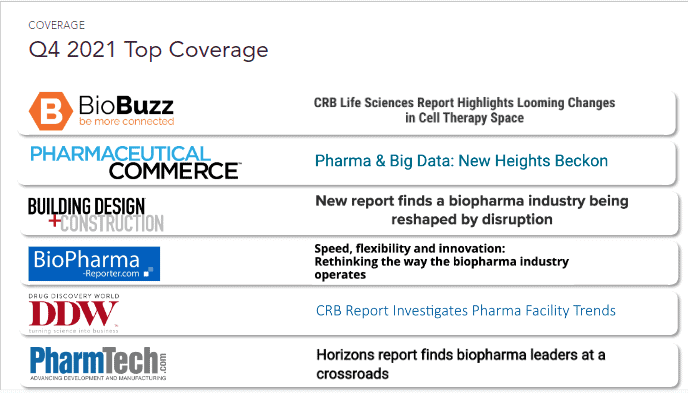Screen dimensions: 688x393
Task: Click the Pharmaceutical Commerce logo
Action: 136,163
